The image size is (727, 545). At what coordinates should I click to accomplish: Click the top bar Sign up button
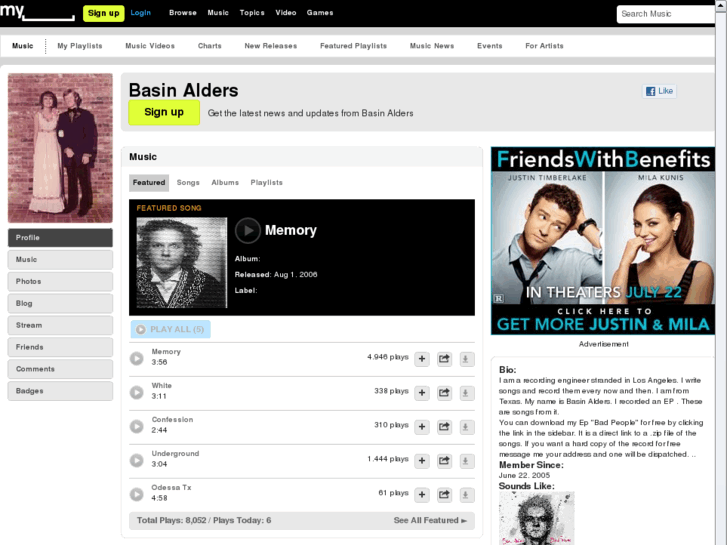pyautogui.click(x=103, y=13)
